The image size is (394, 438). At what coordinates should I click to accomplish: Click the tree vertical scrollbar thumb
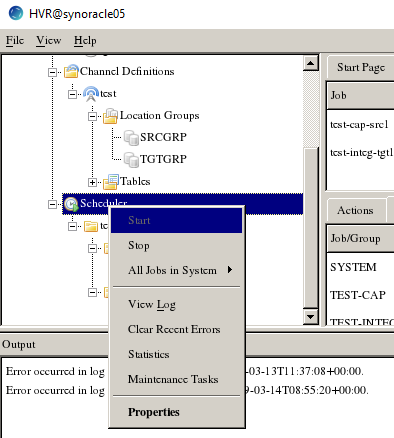click(x=311, y=227)
